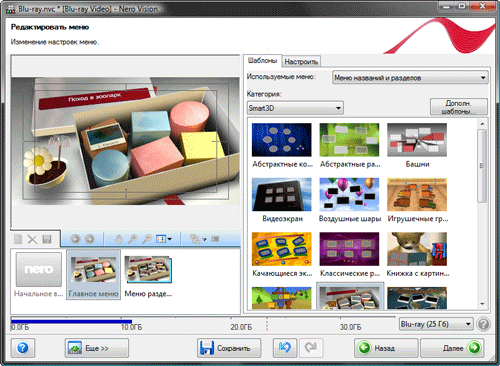Open the grid view options dropdown

tap(164, 239)
